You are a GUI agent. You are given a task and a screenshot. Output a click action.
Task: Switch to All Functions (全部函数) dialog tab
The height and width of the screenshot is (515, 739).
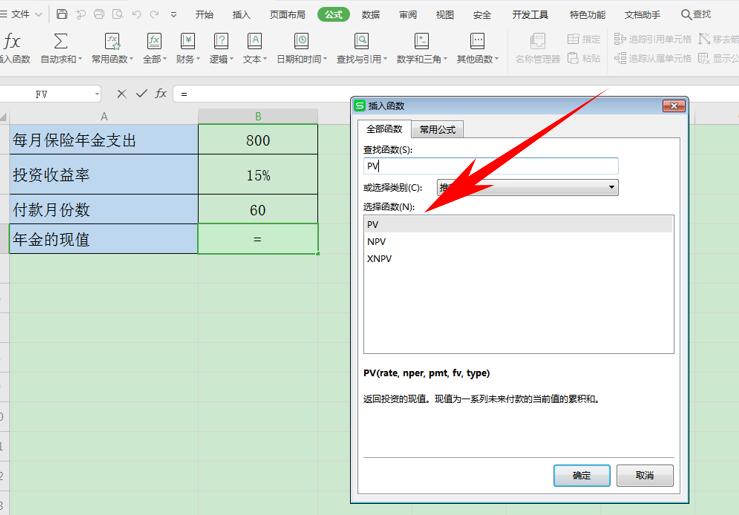(x=385, y=129)
